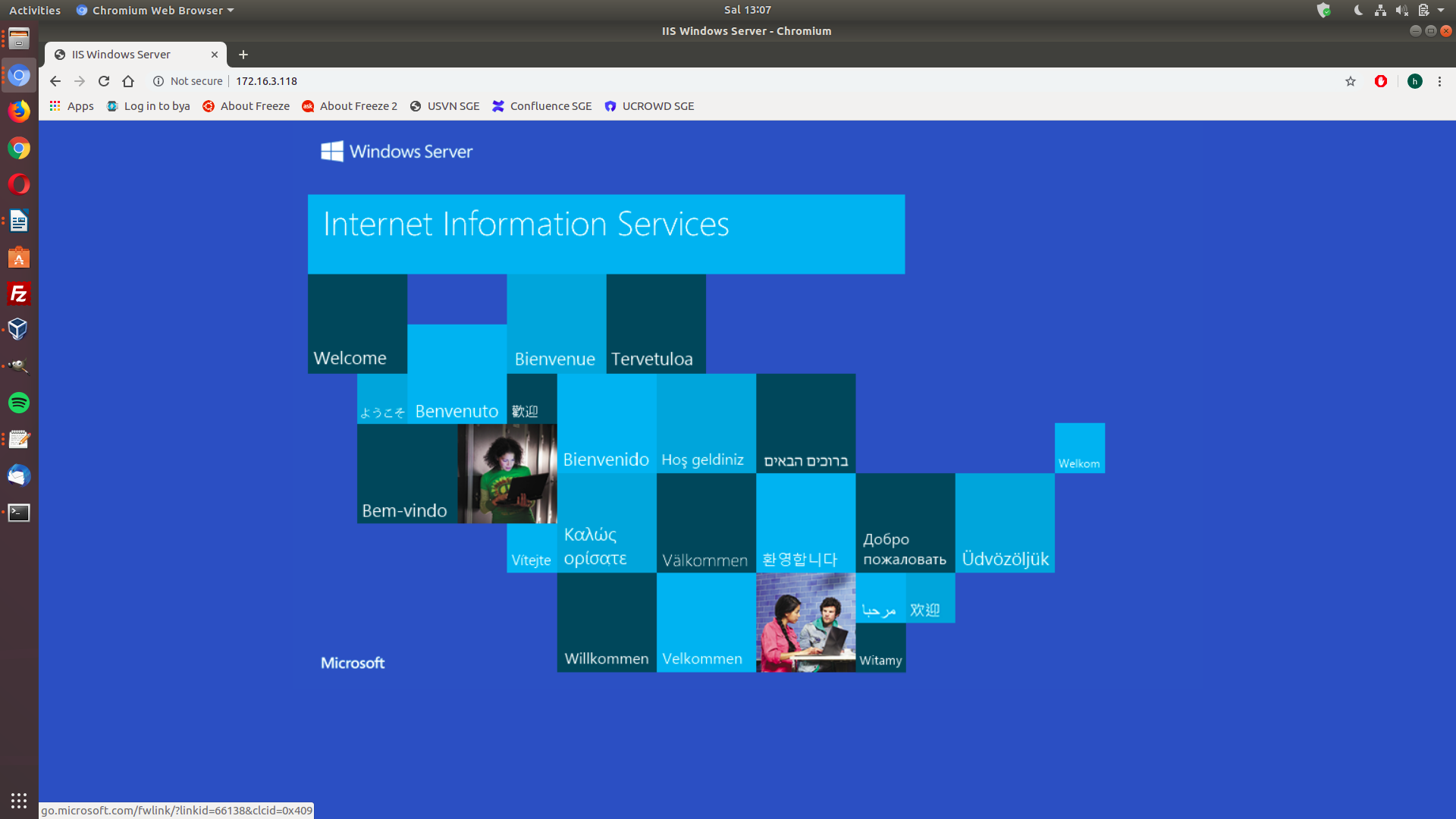Open Ubuntu Software from the dock
This screenshot has height=819, width=1456.
coord(19,257)
